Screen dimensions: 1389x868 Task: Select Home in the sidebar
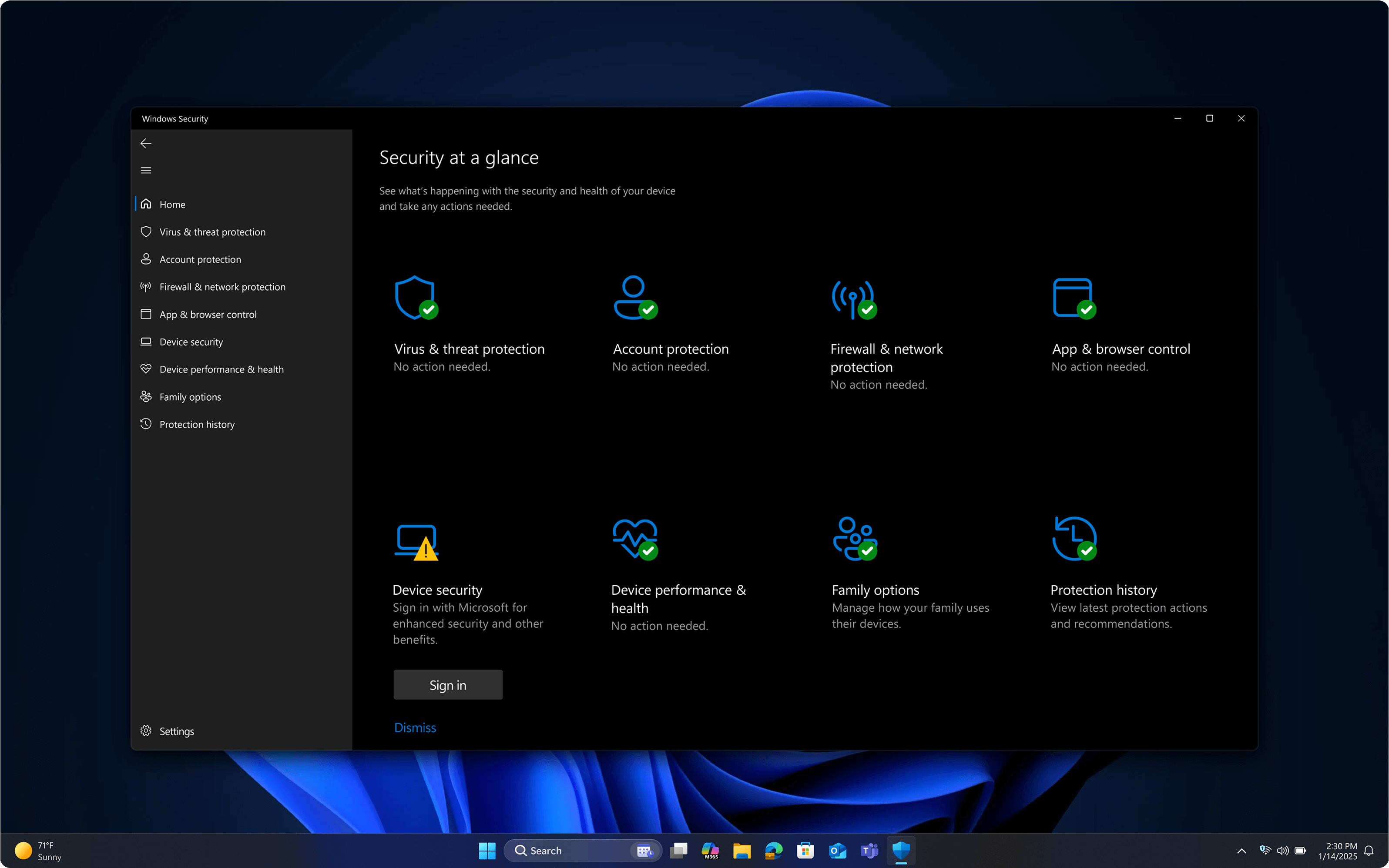pos(172,204)
